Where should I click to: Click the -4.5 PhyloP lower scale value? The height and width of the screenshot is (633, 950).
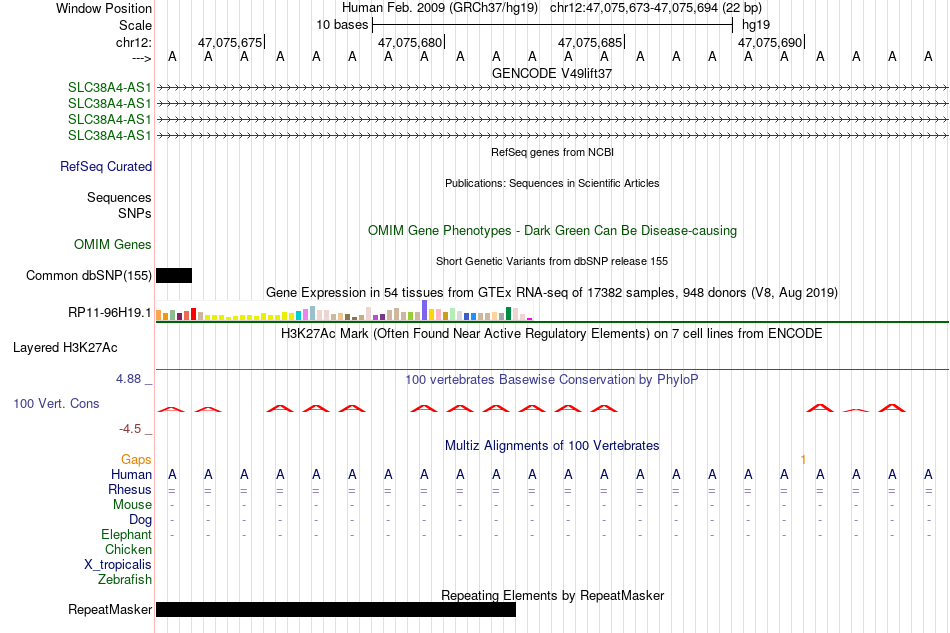pyautogui.click(x=130, y=429)
